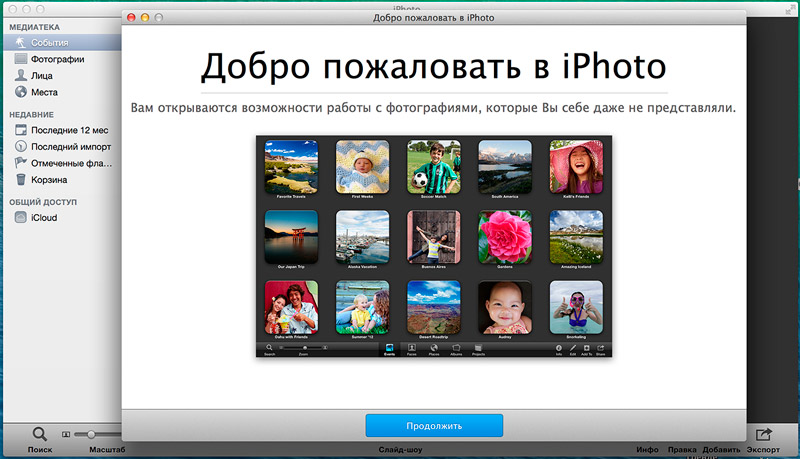Click the trash bin icon
800x459 pixels.
point(20,180)
